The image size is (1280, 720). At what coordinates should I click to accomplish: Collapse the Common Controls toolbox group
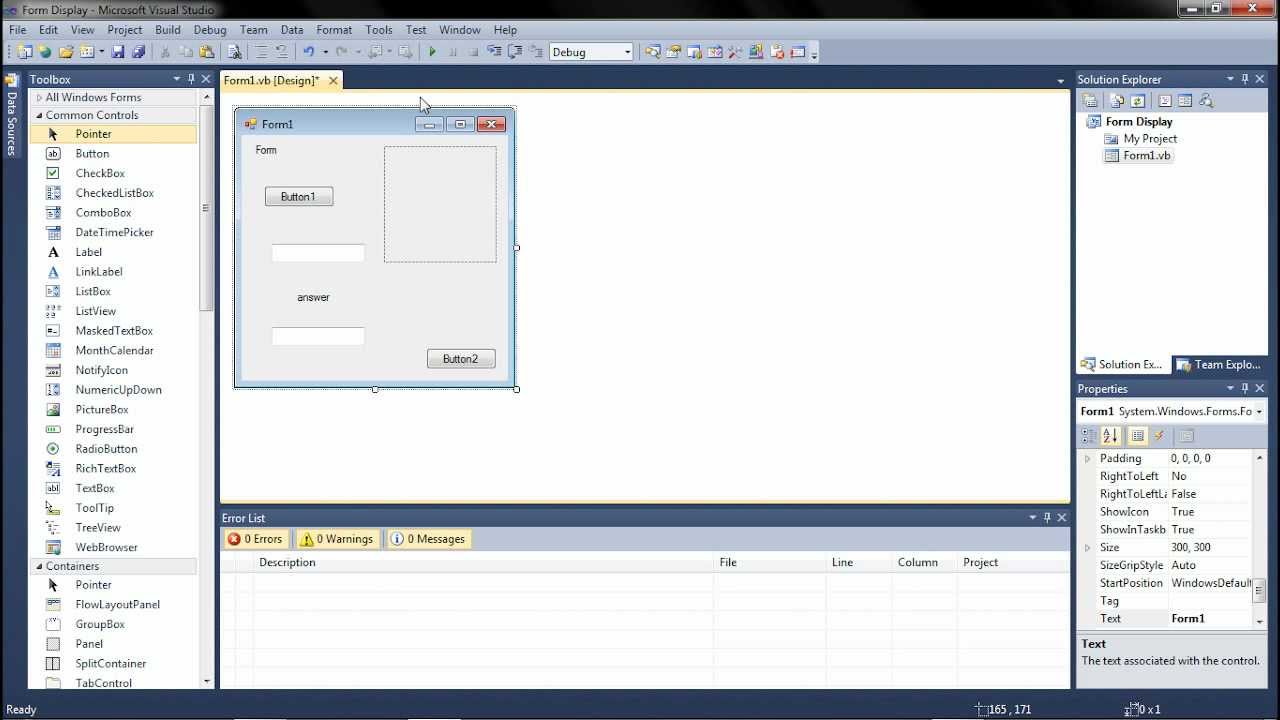[x=39, y=116]
